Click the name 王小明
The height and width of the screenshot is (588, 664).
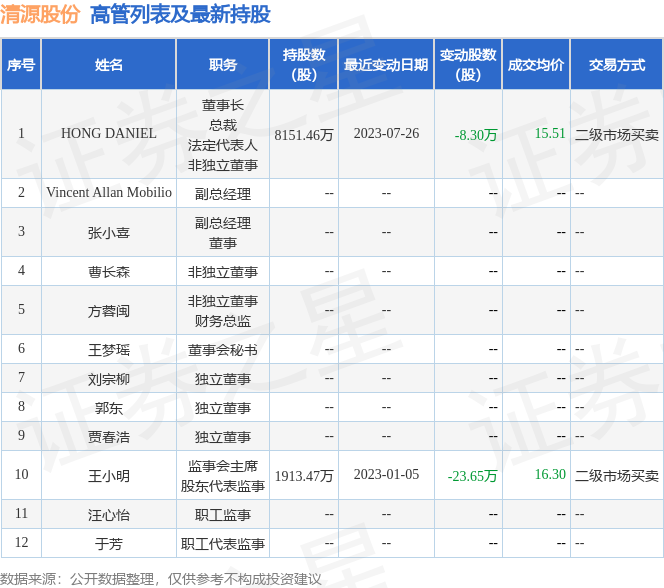tap(109, 476)
